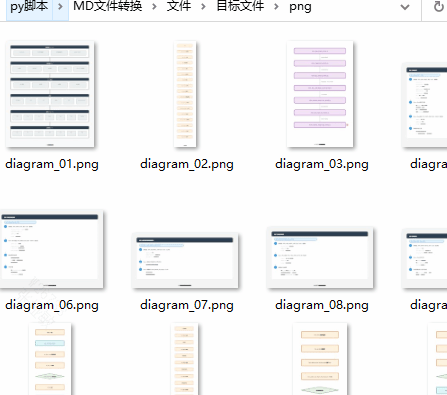Select the partially visible thumbnail right of diagram_08

[x=425, y=258]
